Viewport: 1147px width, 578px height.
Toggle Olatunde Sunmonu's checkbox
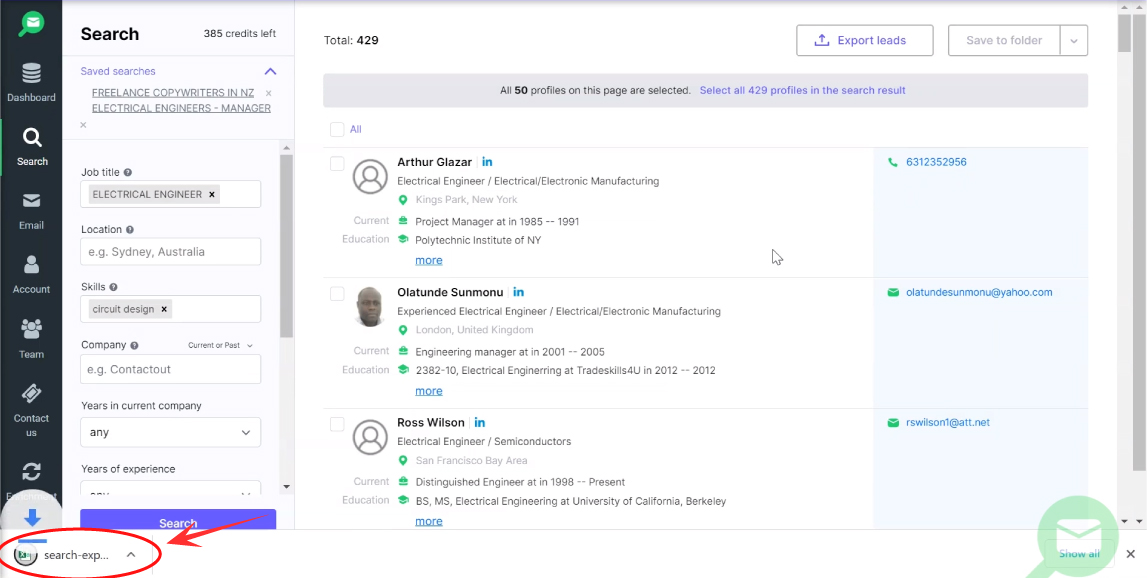pos(337,294)
